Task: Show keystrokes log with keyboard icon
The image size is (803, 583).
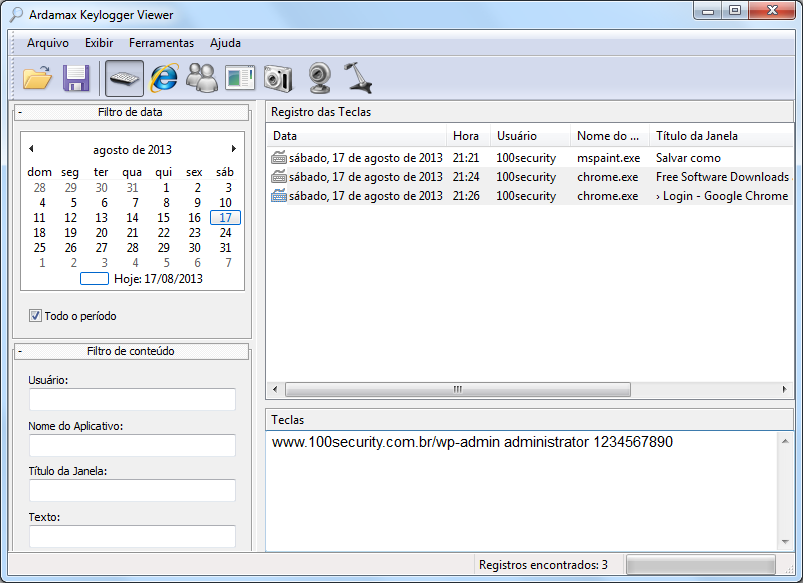Action: click(124, 78)
